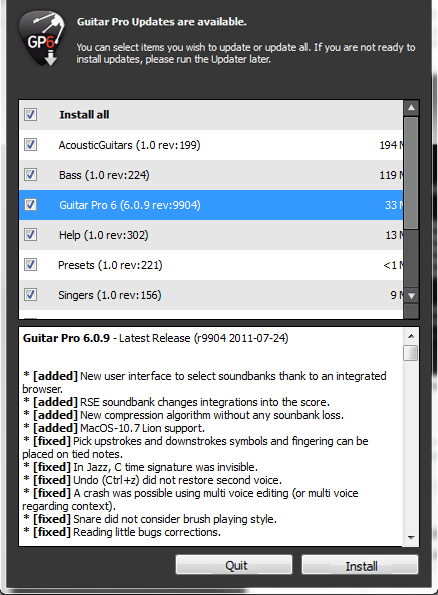Click the Guitar Pro Updates are available heading
438x595 pixels.
(162, 22)
